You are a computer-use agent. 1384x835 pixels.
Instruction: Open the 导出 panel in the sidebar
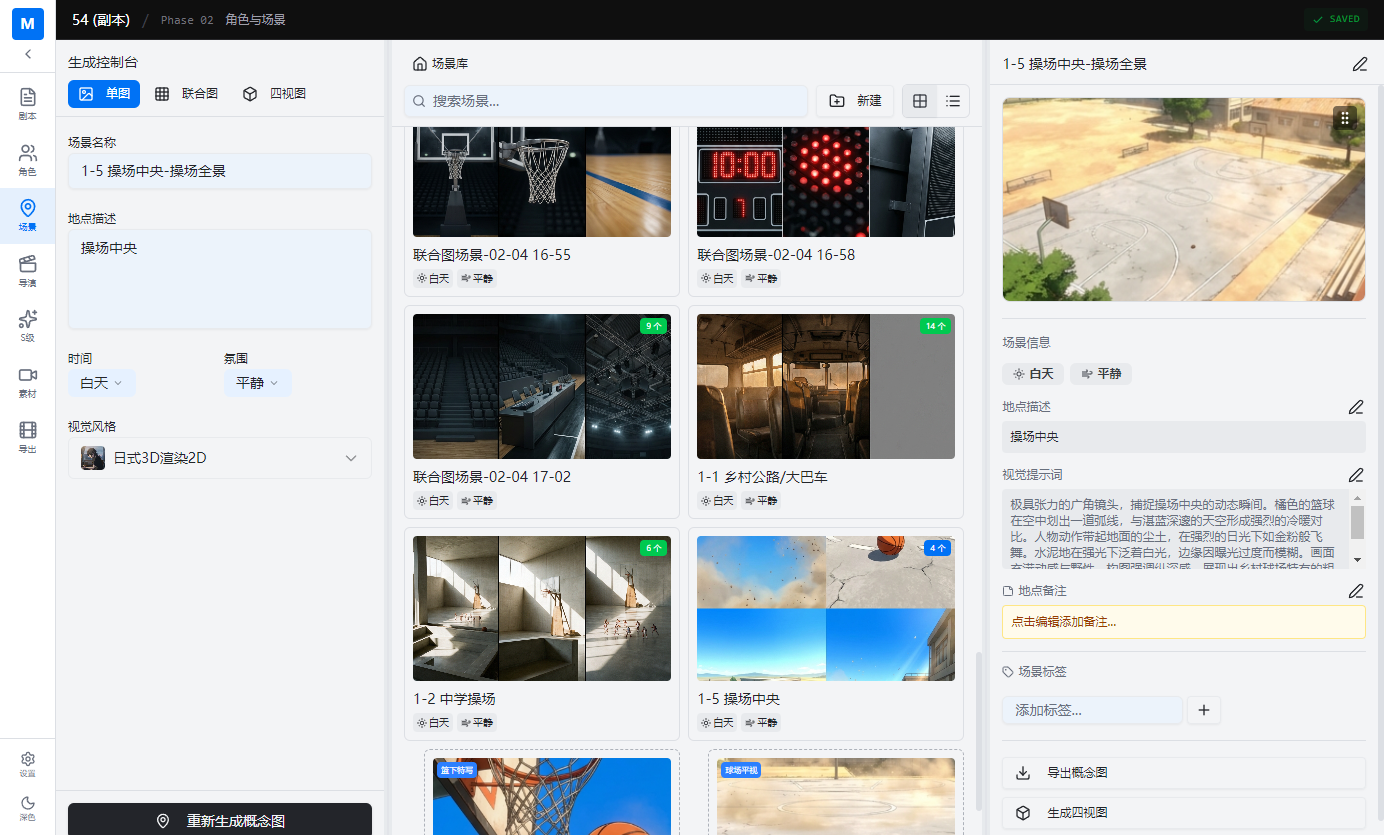27,435
